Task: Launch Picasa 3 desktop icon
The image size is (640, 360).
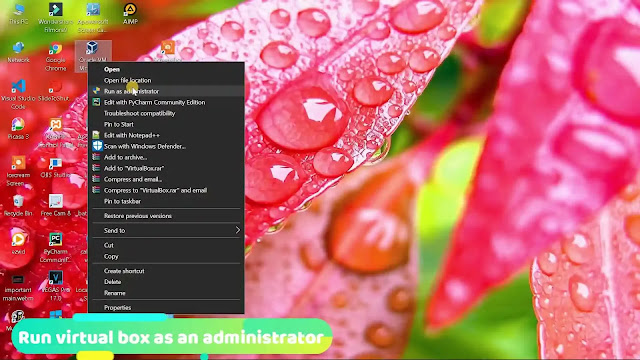Action: (x=18, y=129)
